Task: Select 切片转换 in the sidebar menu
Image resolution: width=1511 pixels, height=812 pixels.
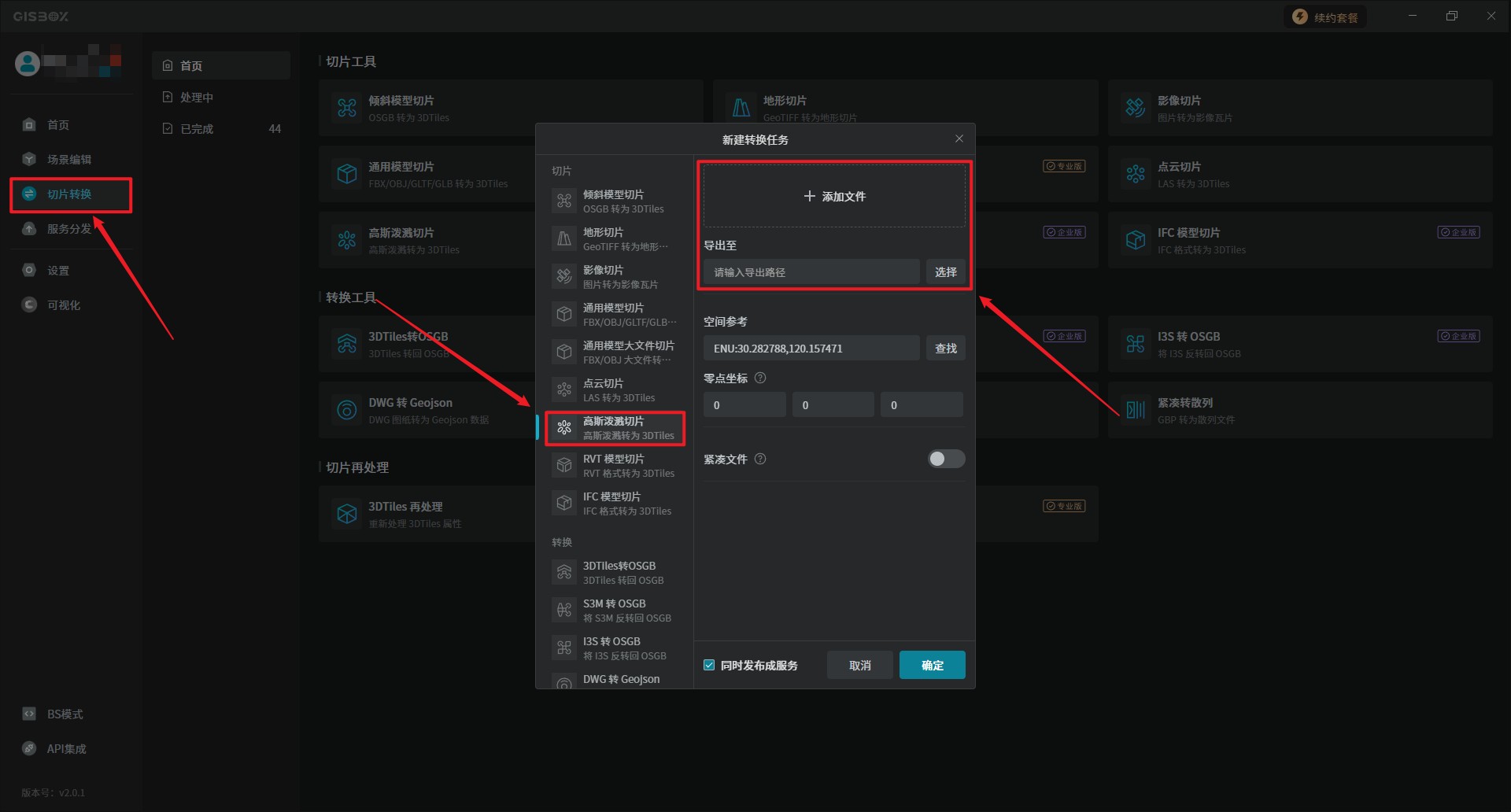Action: 69,194
